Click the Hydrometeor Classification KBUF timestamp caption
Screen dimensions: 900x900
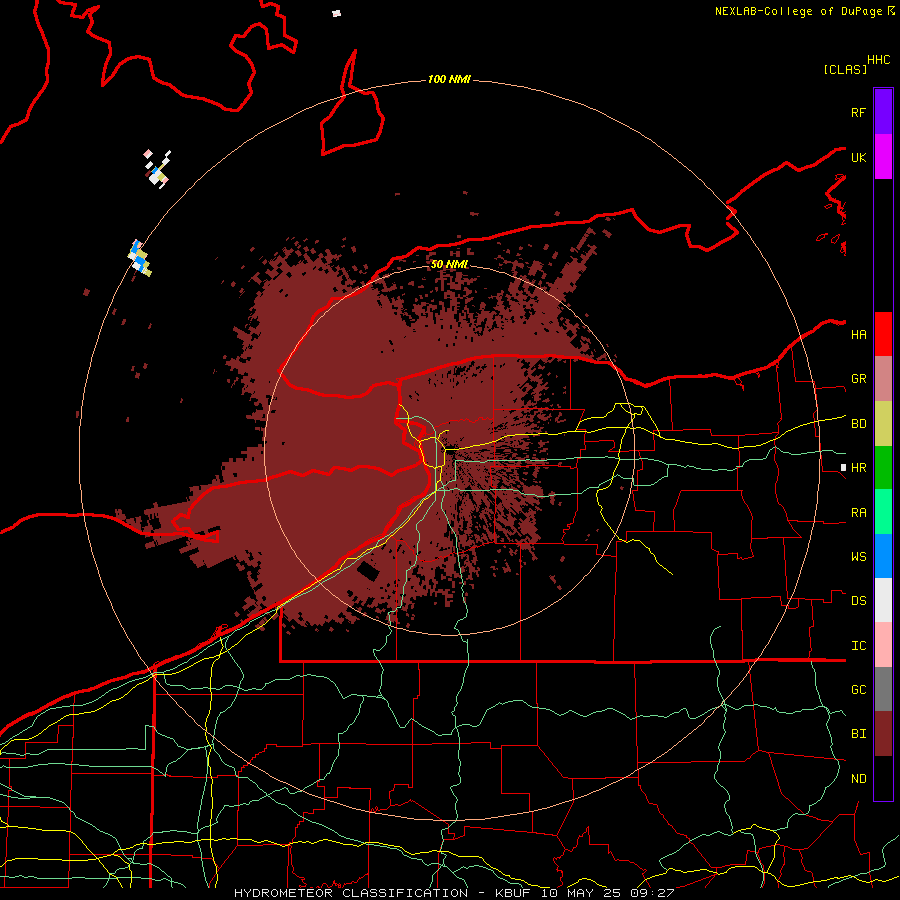[453, 893]
